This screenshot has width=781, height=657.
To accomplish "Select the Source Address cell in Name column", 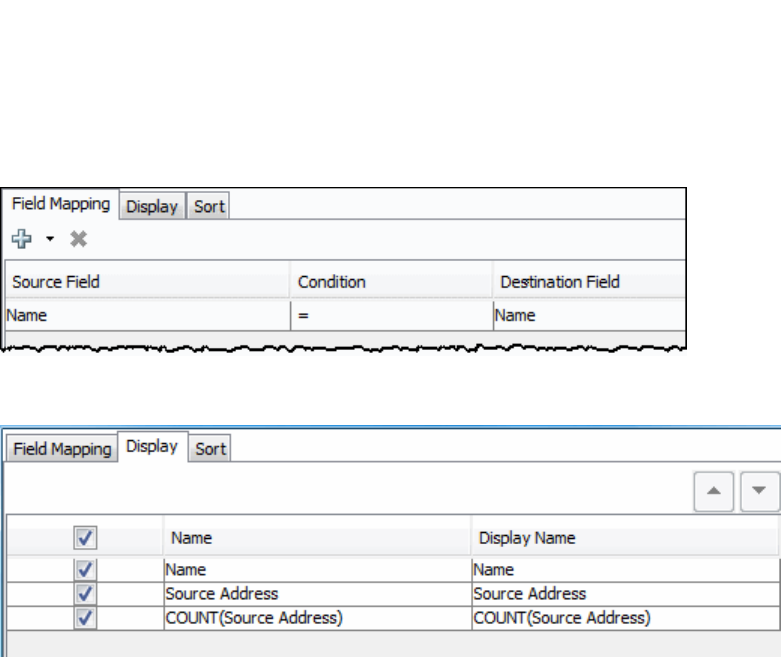I will coord(222,594).
